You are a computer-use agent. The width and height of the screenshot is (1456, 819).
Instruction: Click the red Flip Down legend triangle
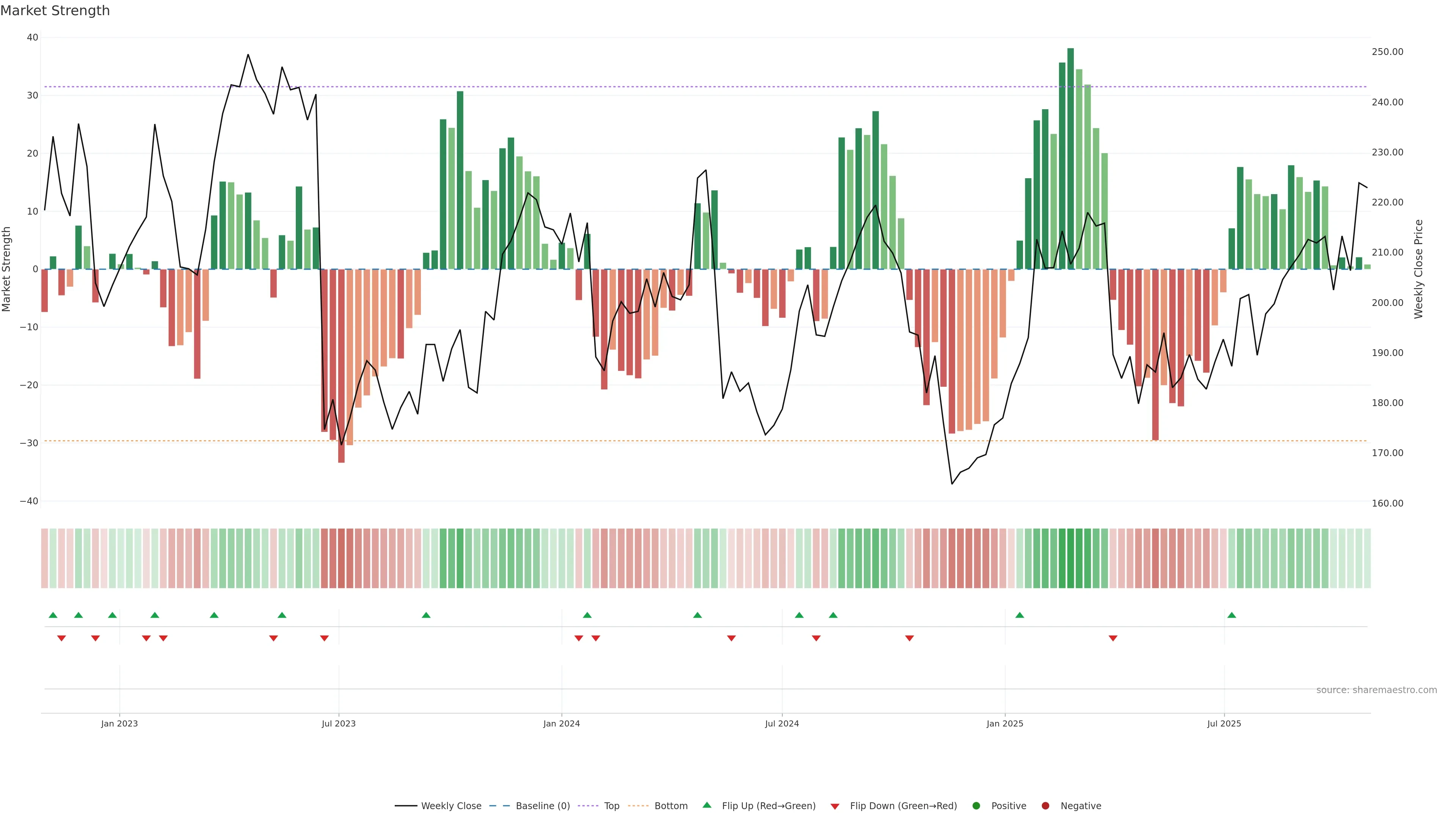click(835, 806)
